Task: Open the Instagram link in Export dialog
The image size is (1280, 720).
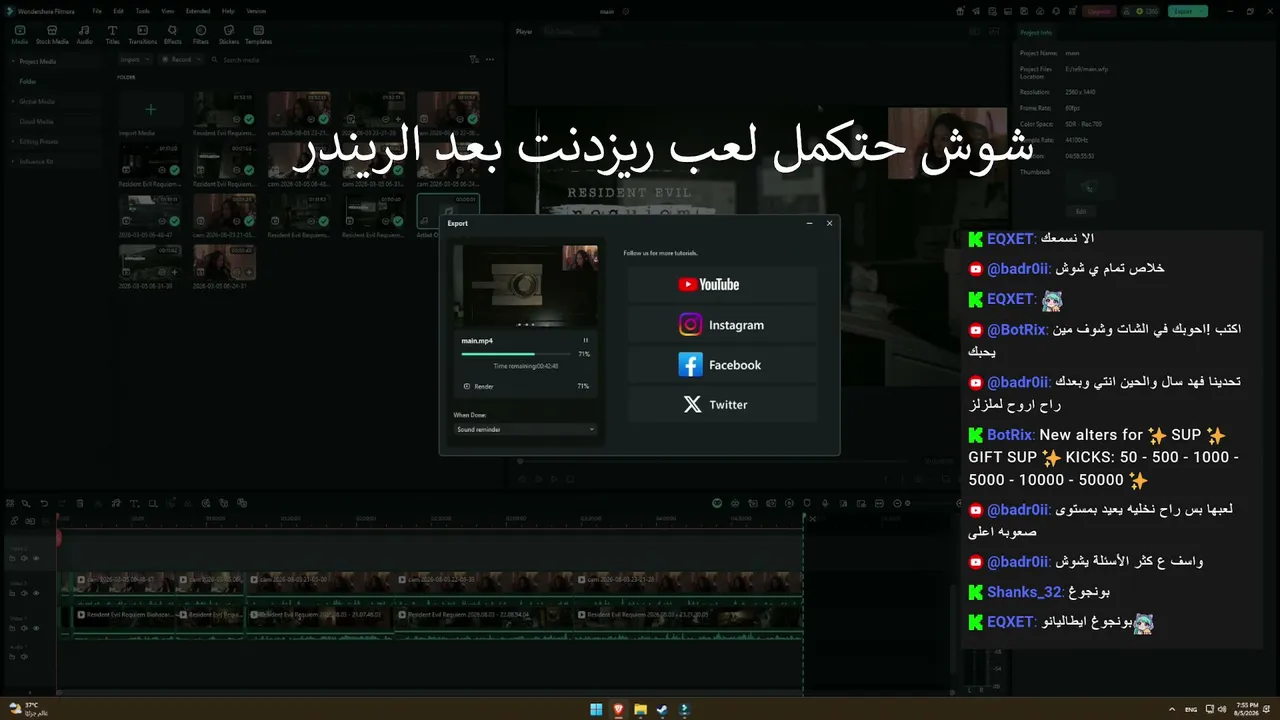Action: coord(722,325)
